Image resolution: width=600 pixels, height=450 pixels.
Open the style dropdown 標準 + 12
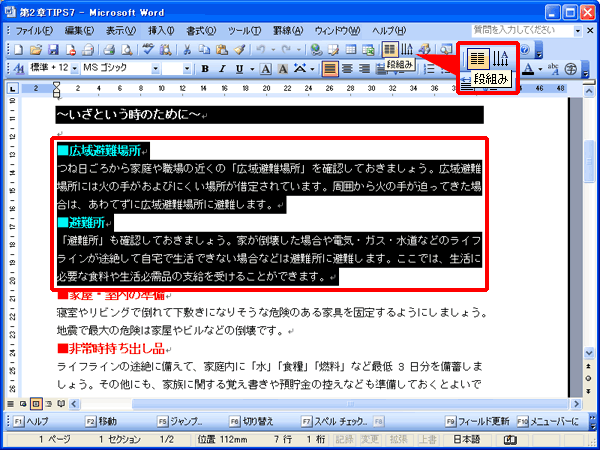[74, 69]
